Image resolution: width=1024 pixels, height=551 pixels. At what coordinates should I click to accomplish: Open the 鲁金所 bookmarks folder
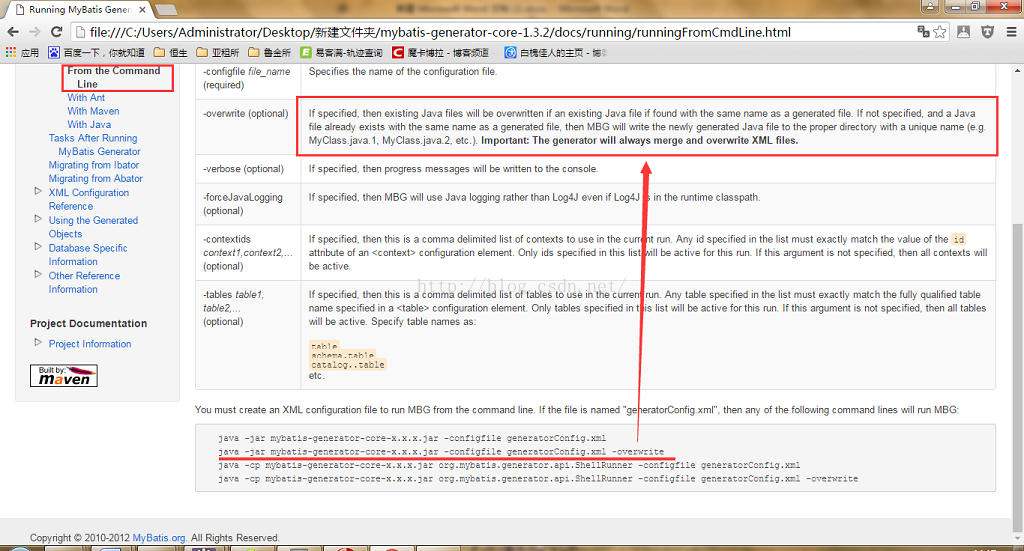[x=269, y=53]
